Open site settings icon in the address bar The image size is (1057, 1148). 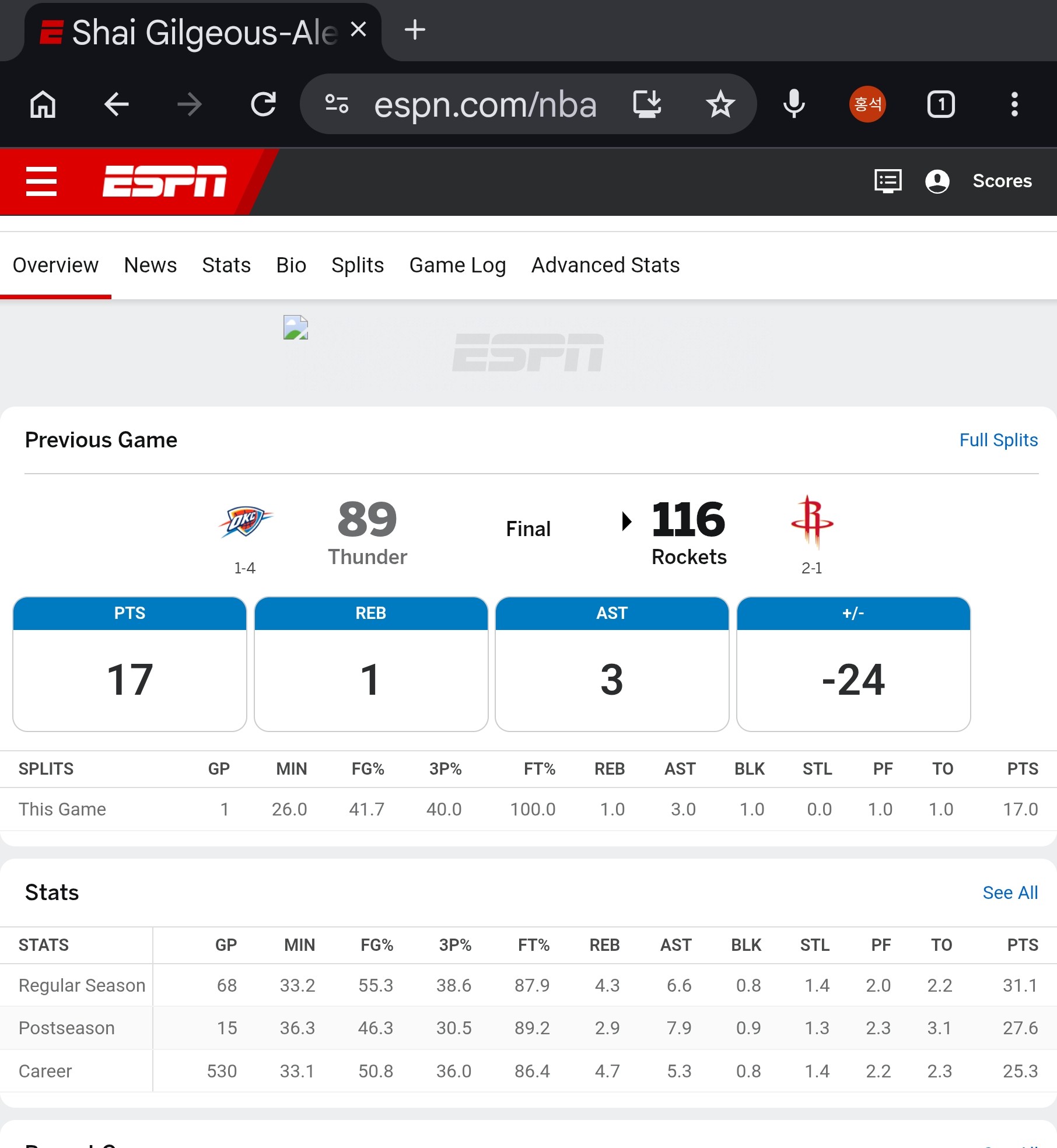[337, 104]
